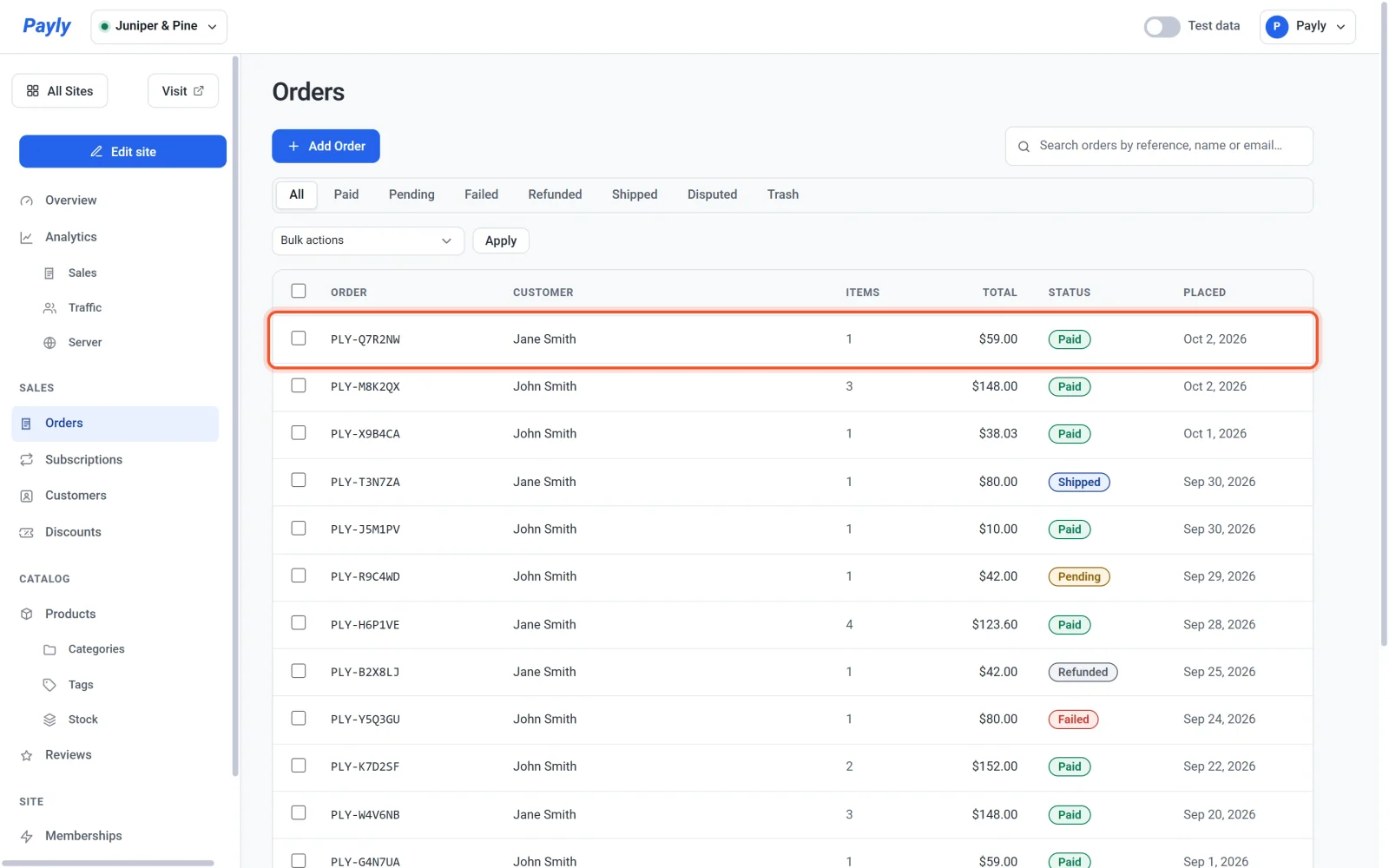Mark the checkbox for PLY-Y5Q3GU
The width and height of the screenshot is (1389, 868).
pos(299,718)
